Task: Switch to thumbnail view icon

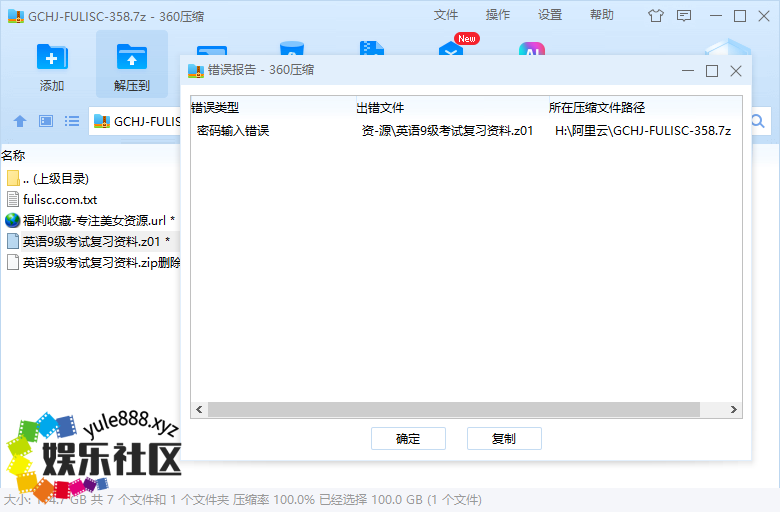Action: 46,121
